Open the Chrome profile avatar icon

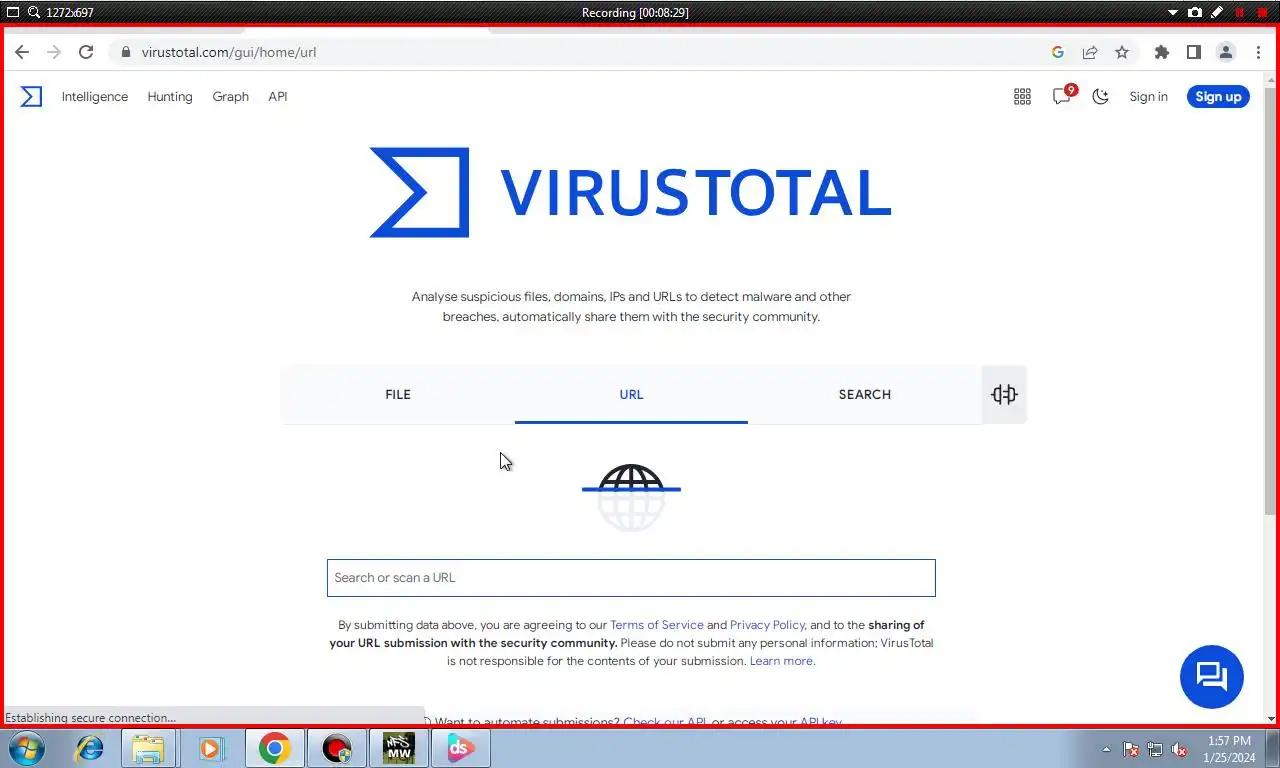click(x=1225, y=52)
